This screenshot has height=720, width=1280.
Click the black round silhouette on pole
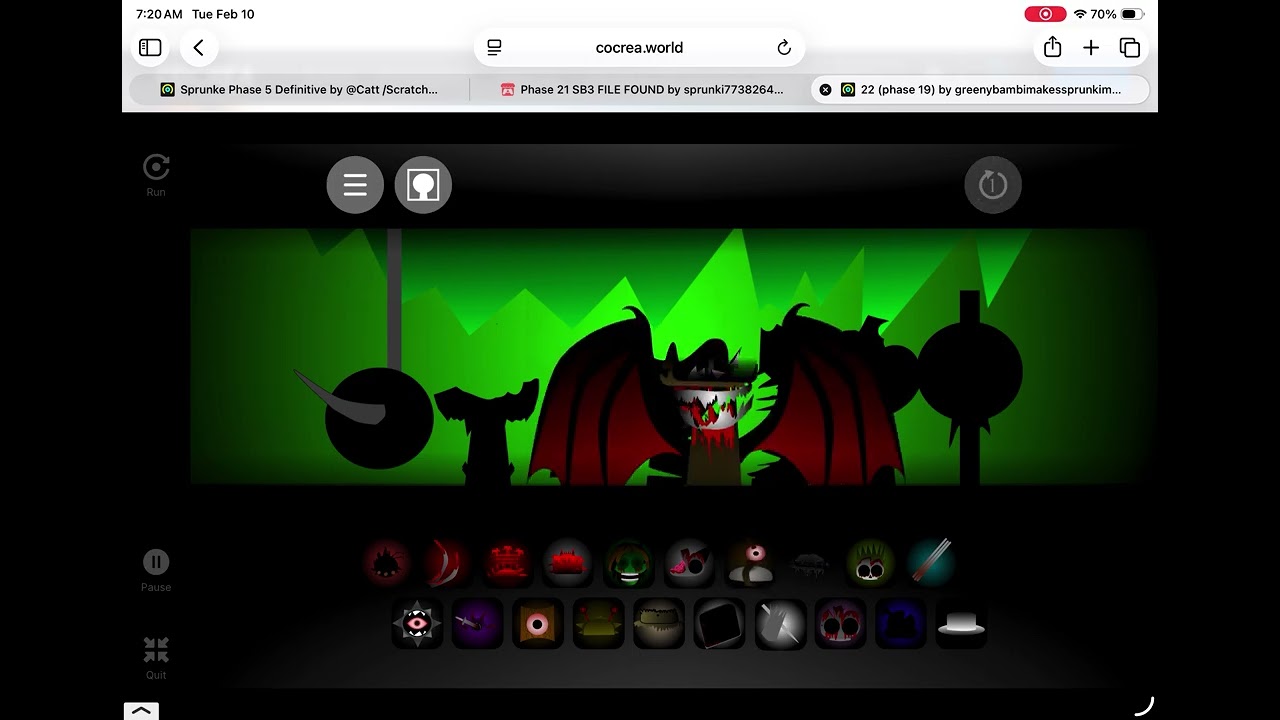tap(969, 371)
